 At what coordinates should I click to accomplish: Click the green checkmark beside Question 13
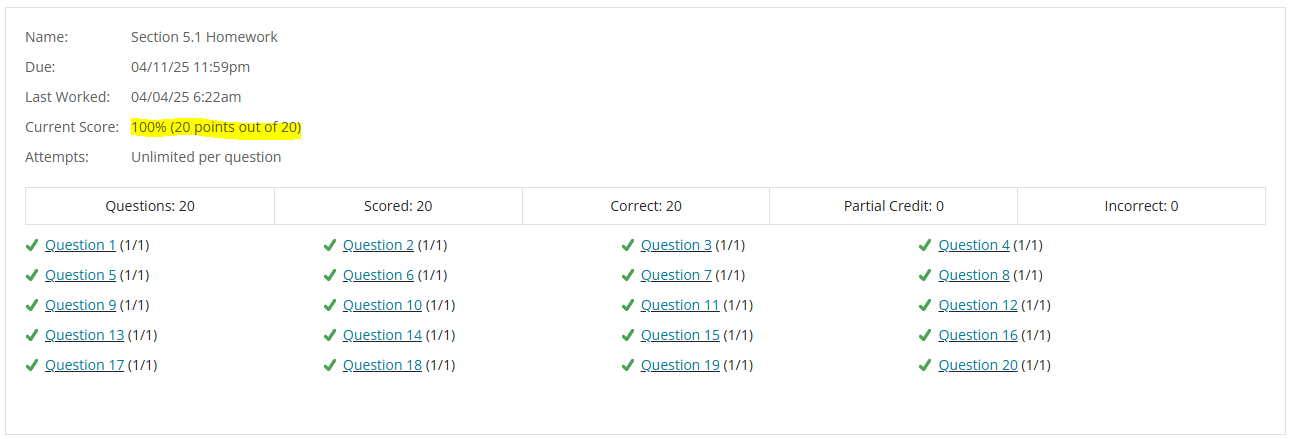[x=32, y=335]
